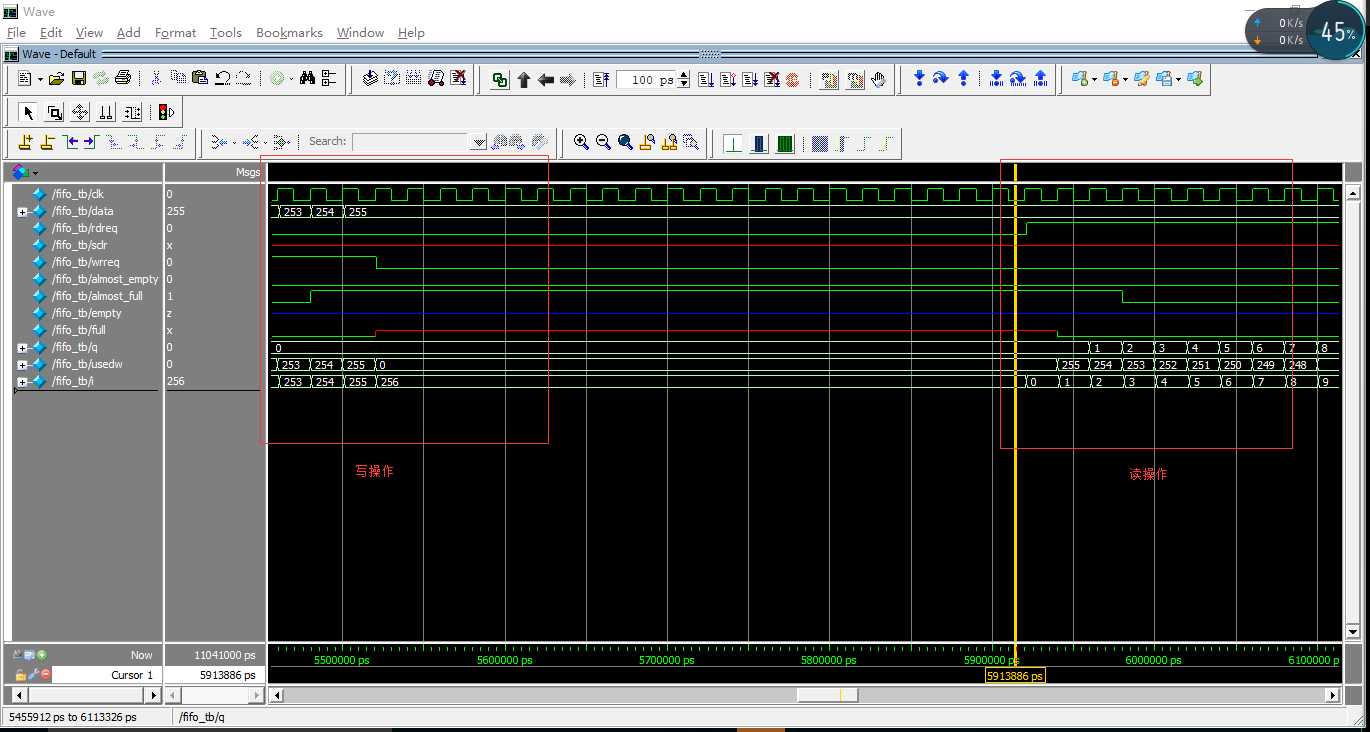The width and height of the screenshot is (1370, 732).
Task: Open the first layout icon's dropdown arrow
Action: [x=1094, y=79]
